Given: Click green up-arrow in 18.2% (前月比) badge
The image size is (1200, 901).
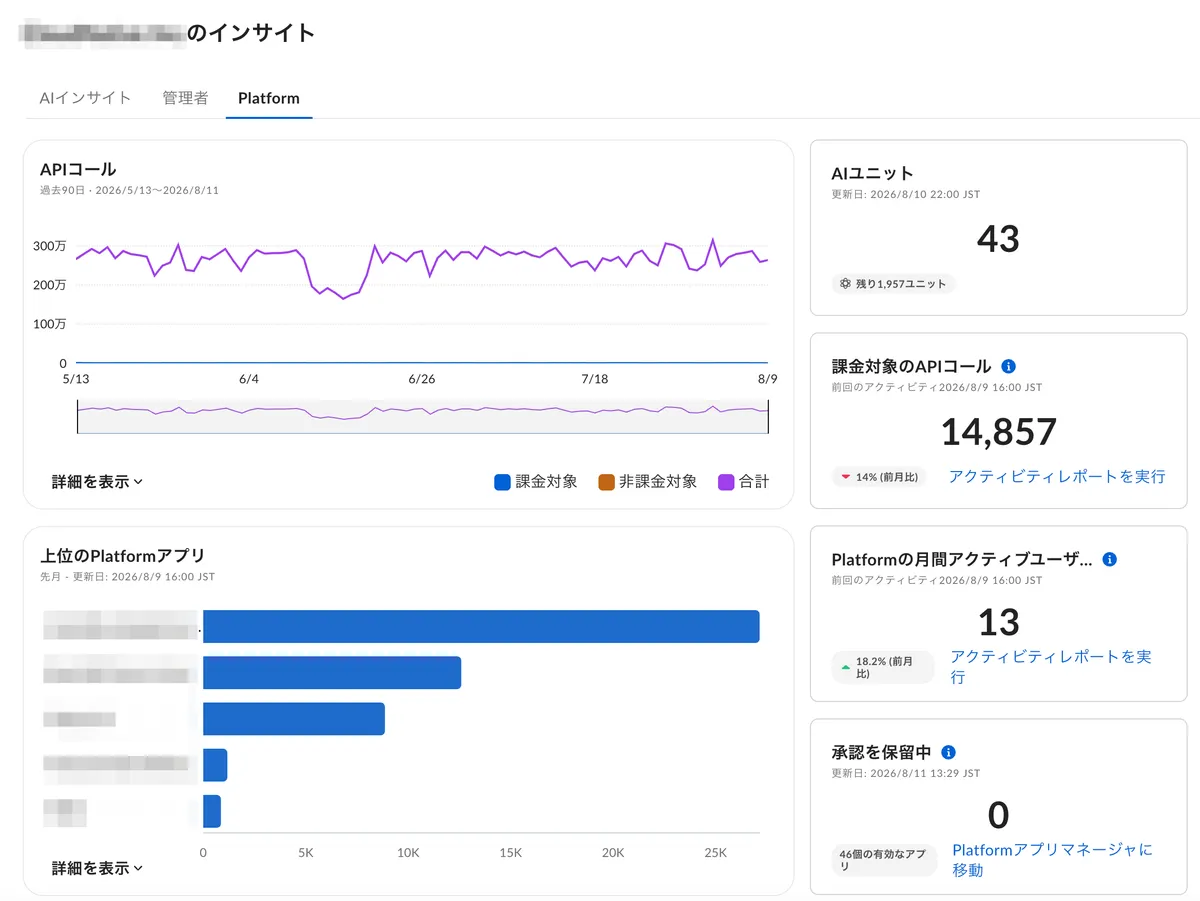Looking at the screenshot, I should [846, 666].
